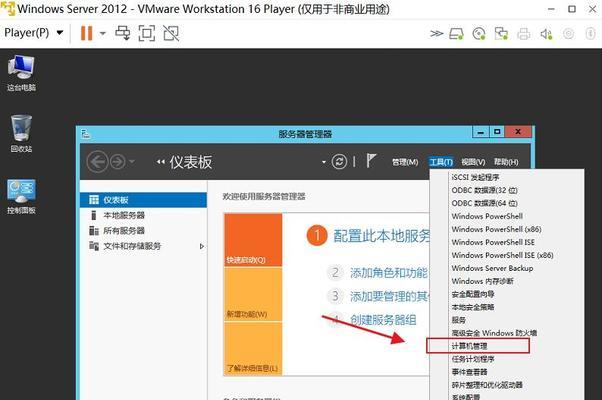Click the sound card device icon
The image size is (602, 400).
[546, 34]
